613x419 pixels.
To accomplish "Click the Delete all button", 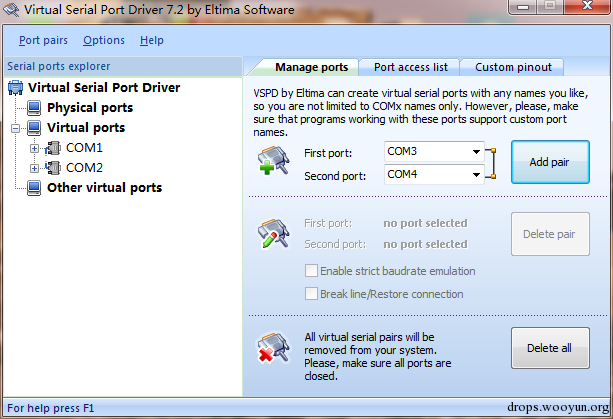I will 550,348.
